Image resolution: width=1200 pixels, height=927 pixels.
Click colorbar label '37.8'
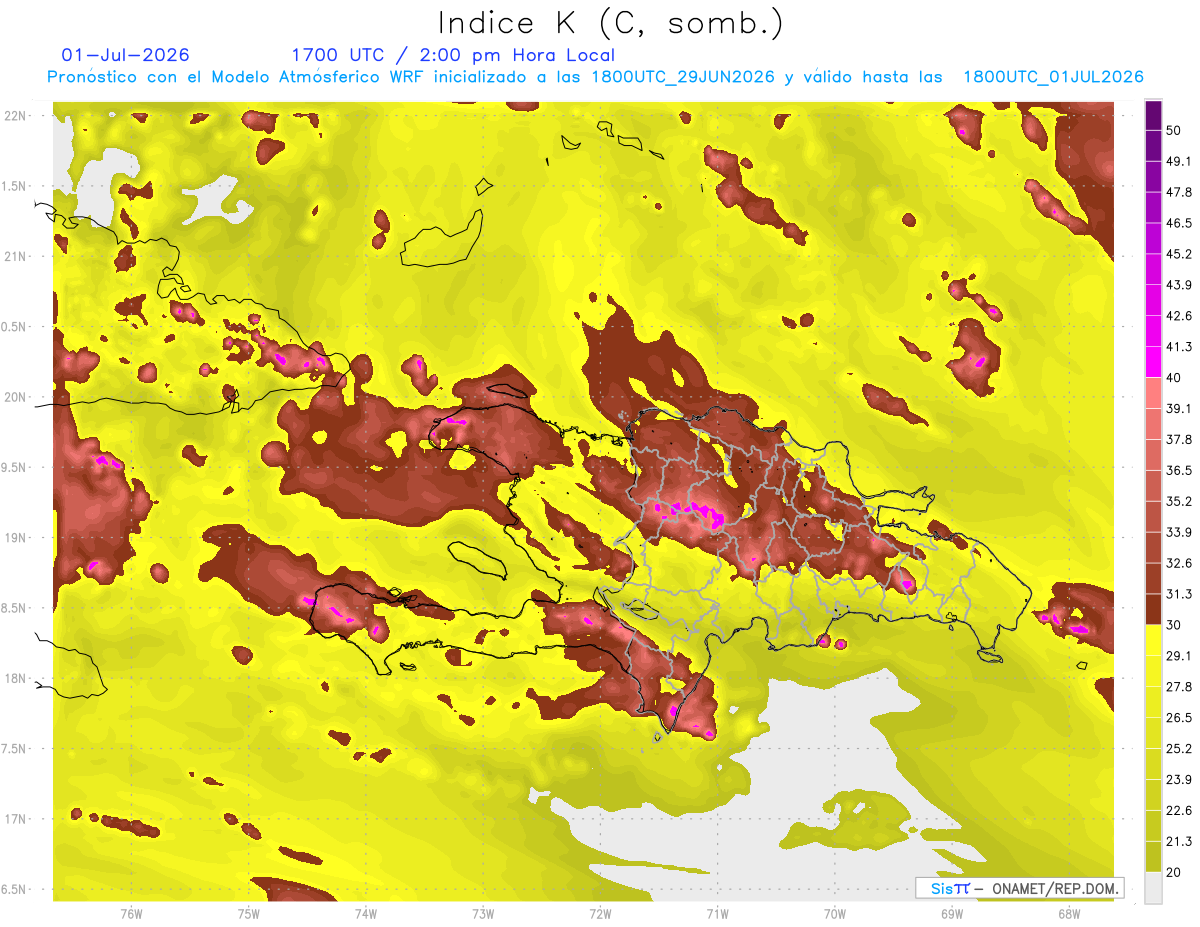(1179, 439)
